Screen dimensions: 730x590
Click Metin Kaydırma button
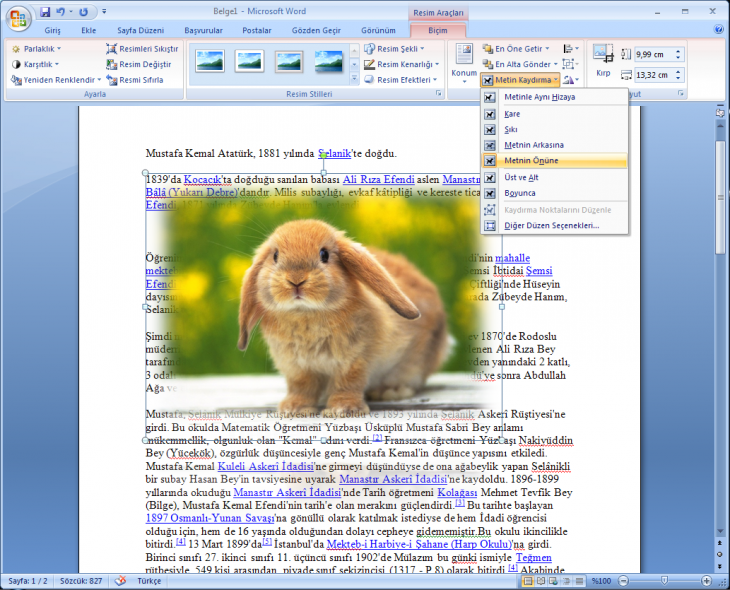coord(520,80)
